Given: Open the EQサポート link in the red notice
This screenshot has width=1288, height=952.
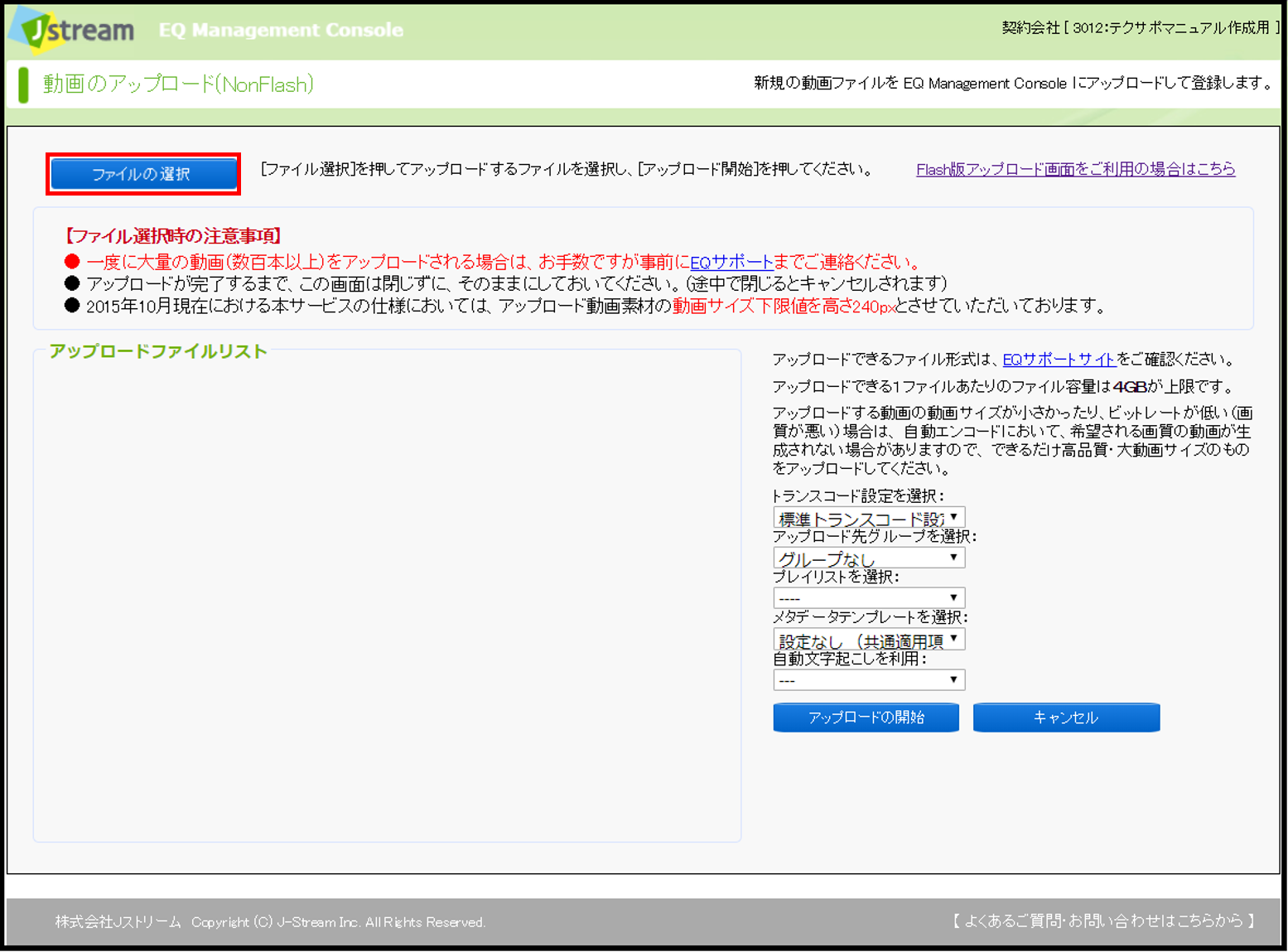Looking at the screenshot, I should (x=731, y=263).
